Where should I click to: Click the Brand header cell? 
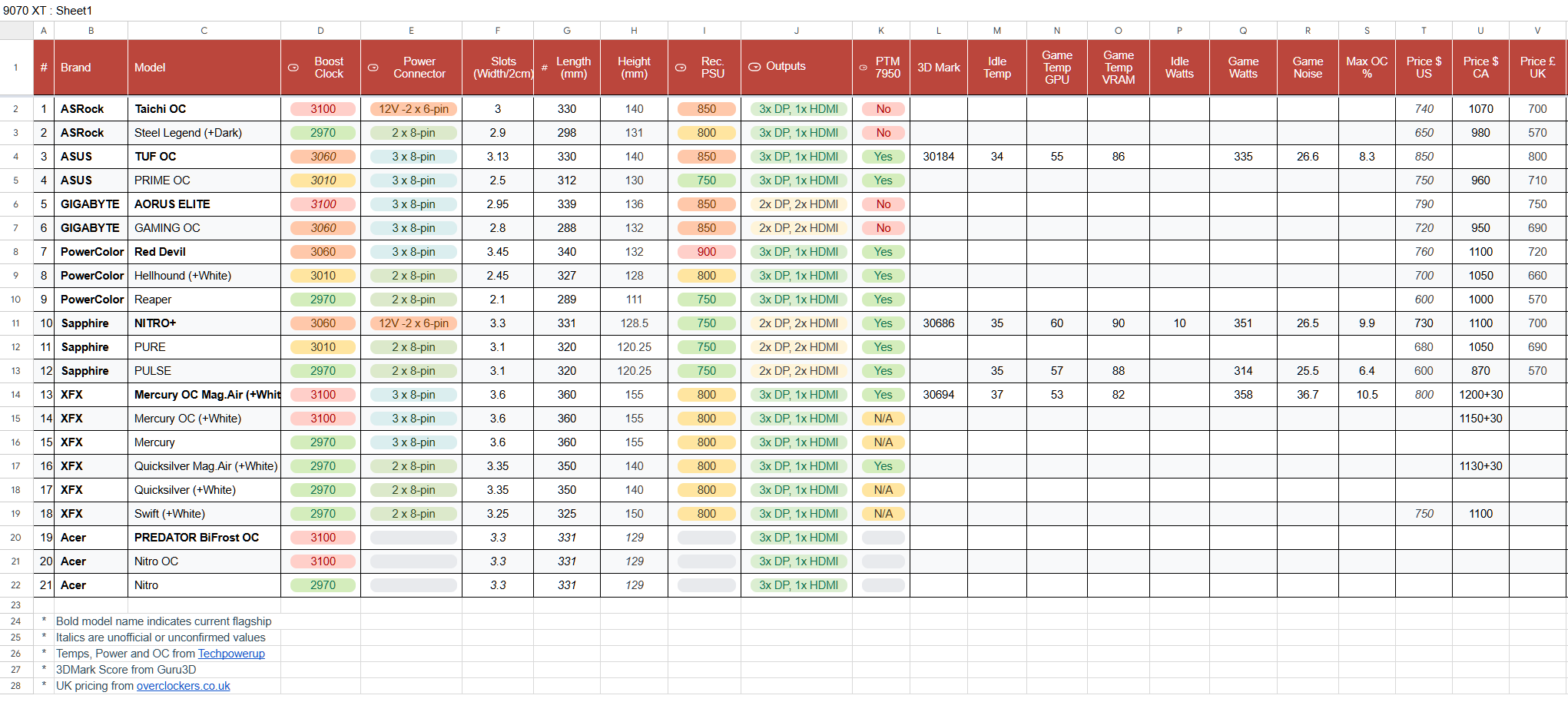click(x=91, y=68)
